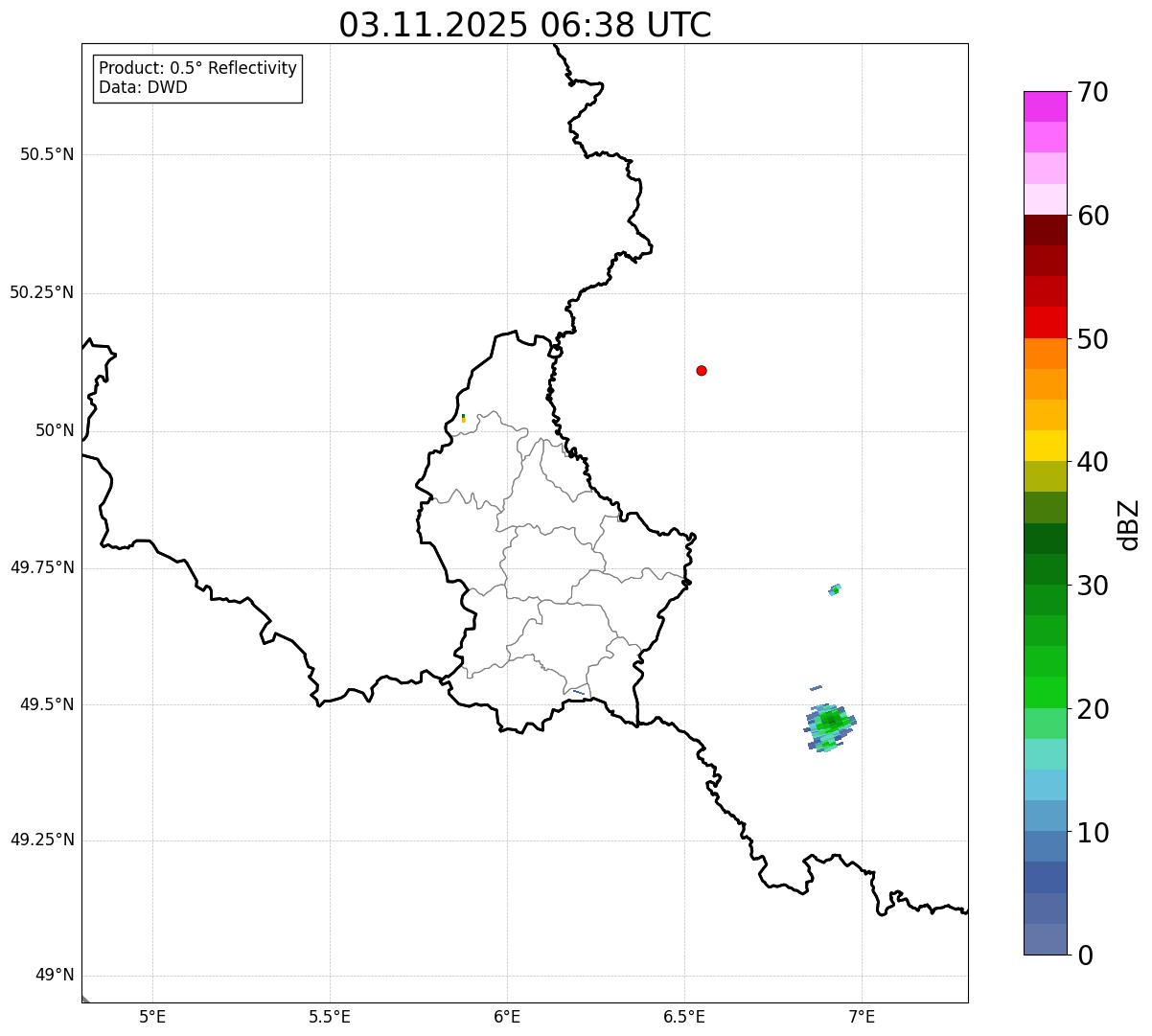The image size is (1152, 1036).
Task: Click the magenta top colorbar segment
Action: [x=1045, y=106]
